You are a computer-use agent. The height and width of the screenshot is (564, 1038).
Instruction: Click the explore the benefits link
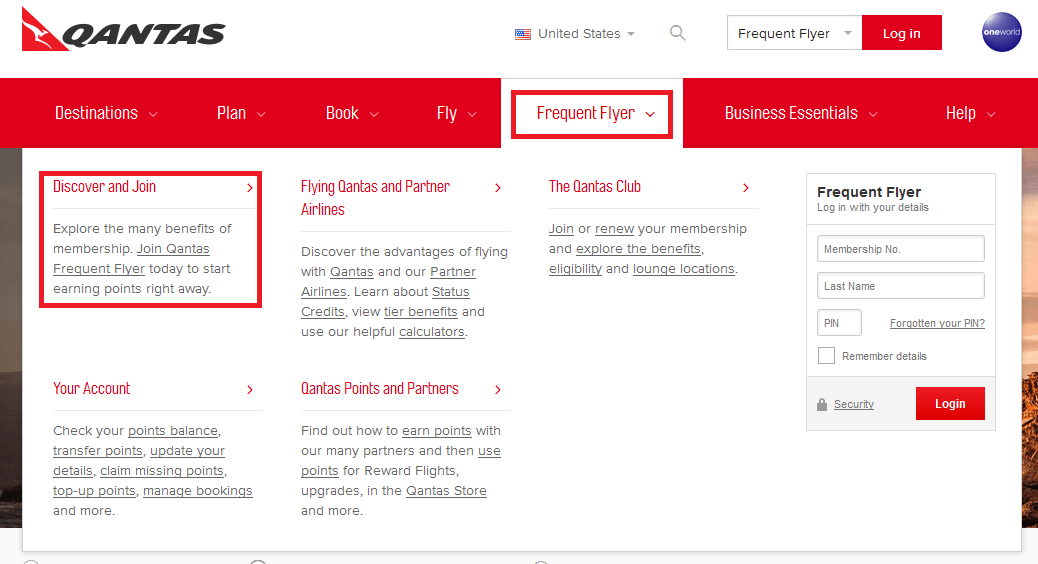point(638,249)
